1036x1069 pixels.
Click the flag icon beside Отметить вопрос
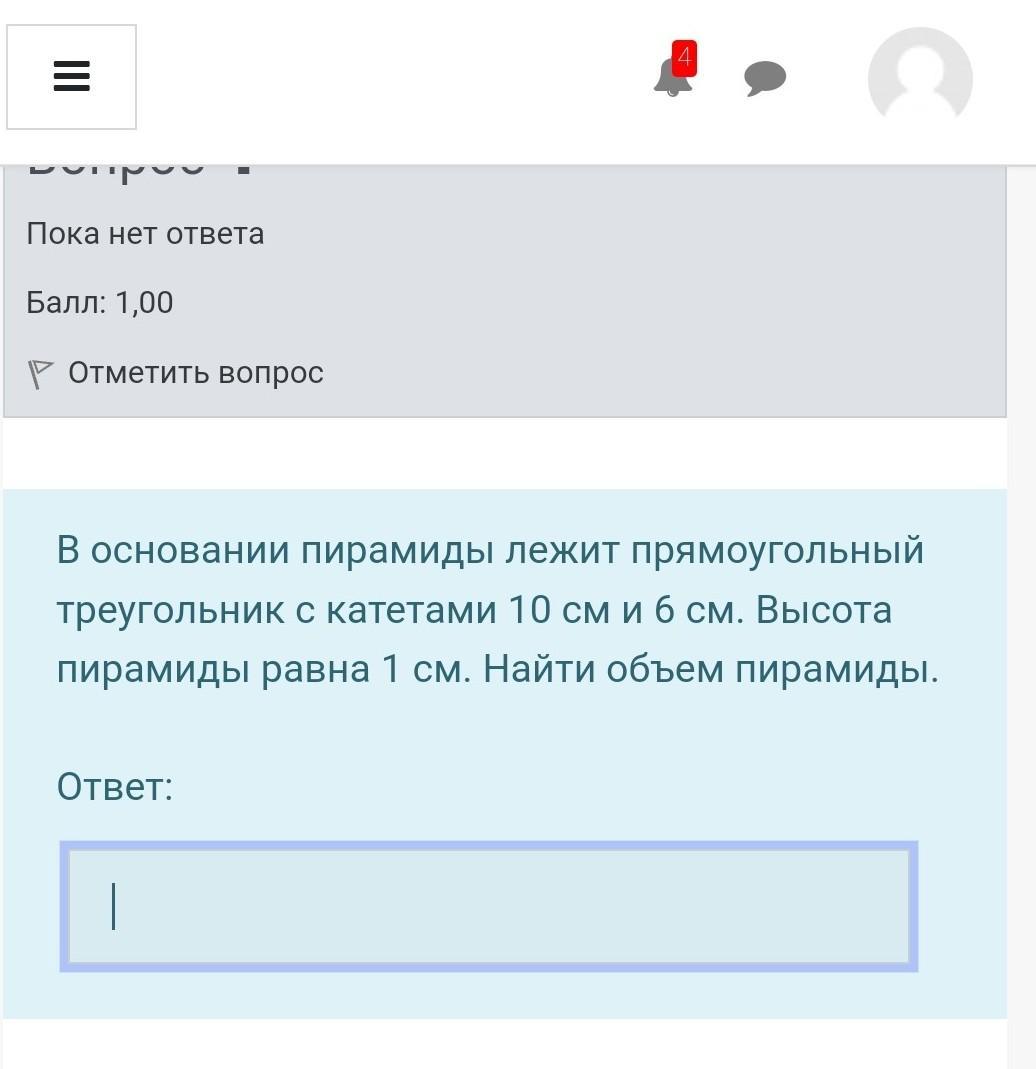(x=40, y=374)
